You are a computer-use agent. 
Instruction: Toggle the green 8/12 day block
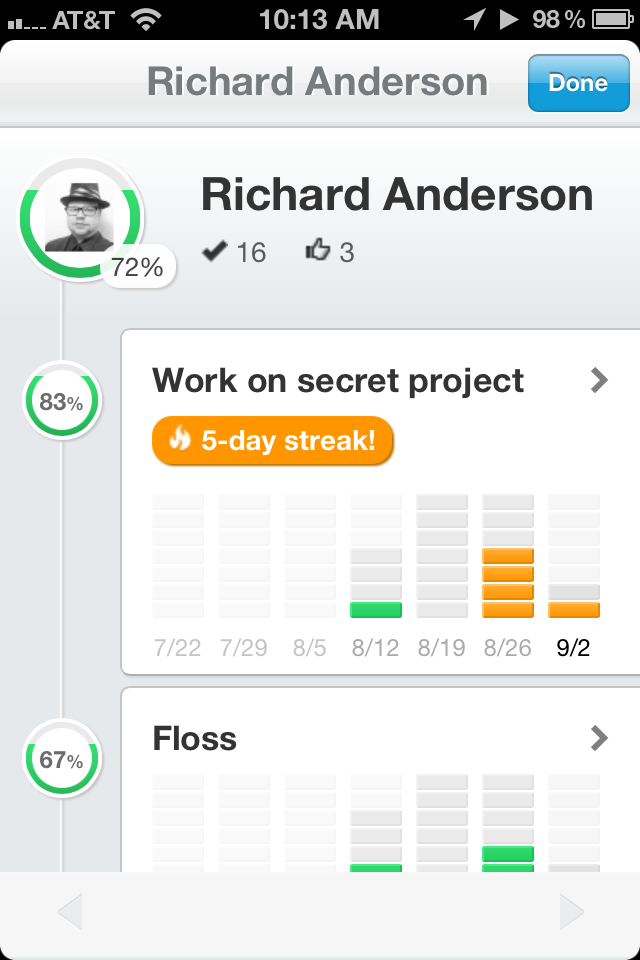376,610
